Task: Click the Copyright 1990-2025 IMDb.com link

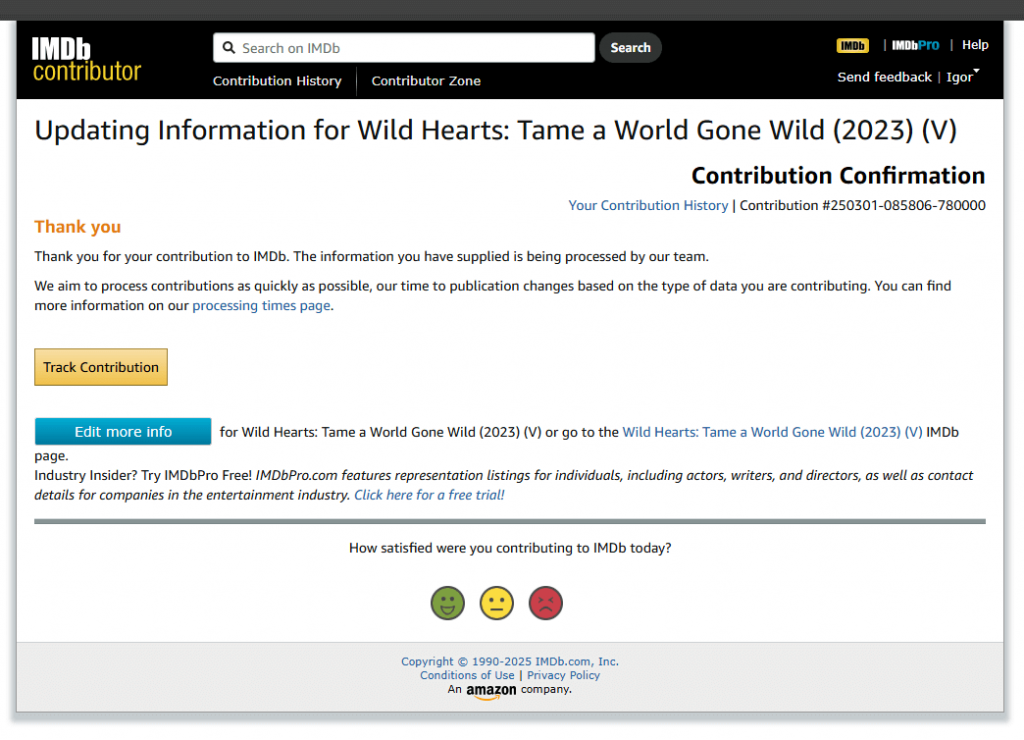Action: [509, 662]
